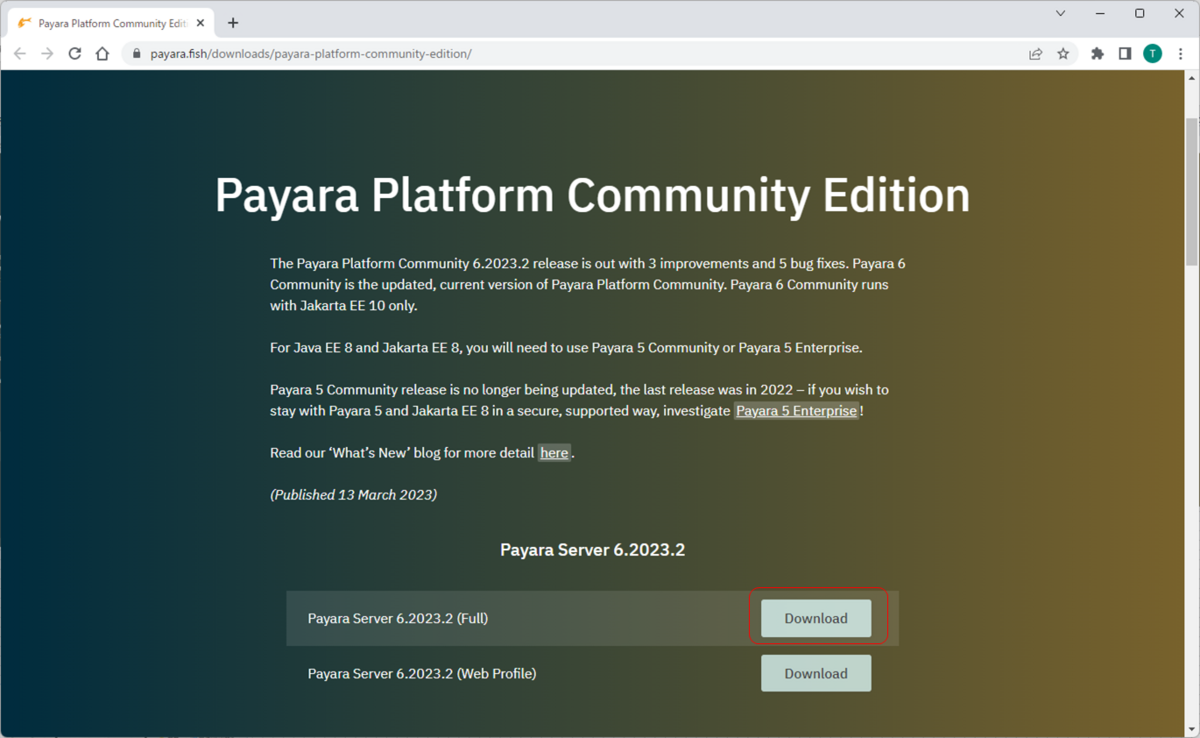This screenshot has height=738, width=1200.
Task: Click 'Payara Server 6.2023.2 (Web Profile)' row label
Action: click(422, 674)
